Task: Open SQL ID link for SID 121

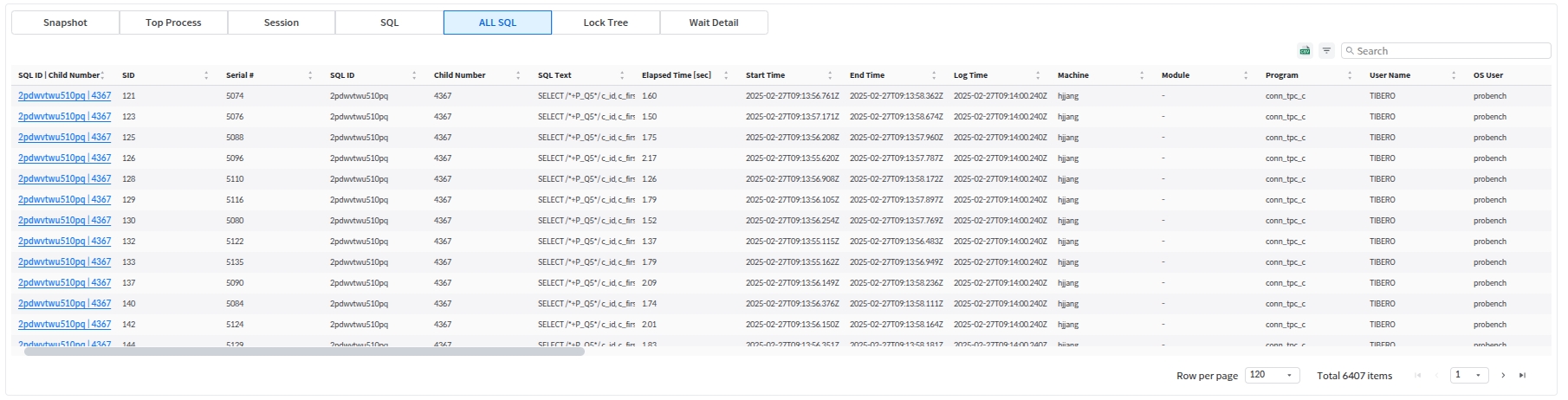Action: [x=64, y=96]
